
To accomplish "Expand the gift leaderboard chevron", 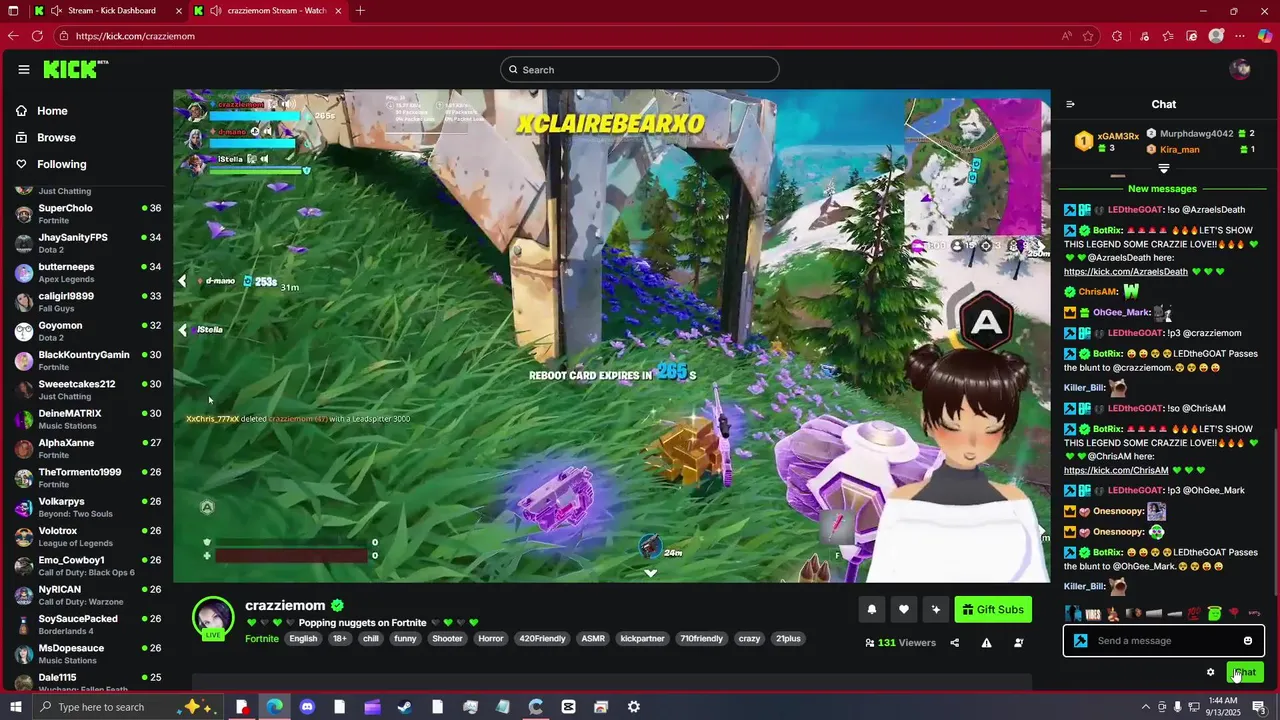I will click(1163, 168).
